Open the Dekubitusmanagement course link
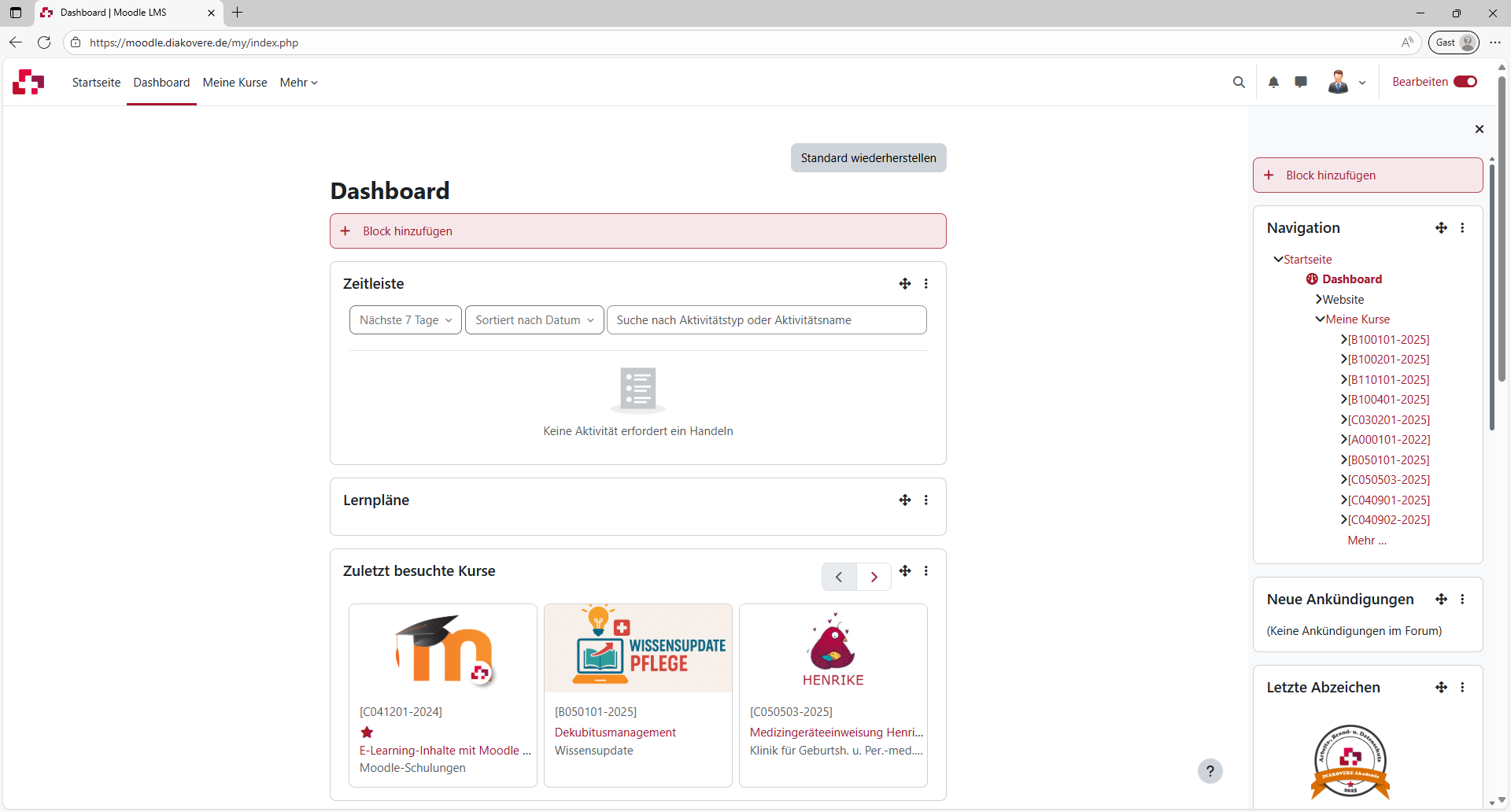Screen dimensions: 1511x812 615,733
